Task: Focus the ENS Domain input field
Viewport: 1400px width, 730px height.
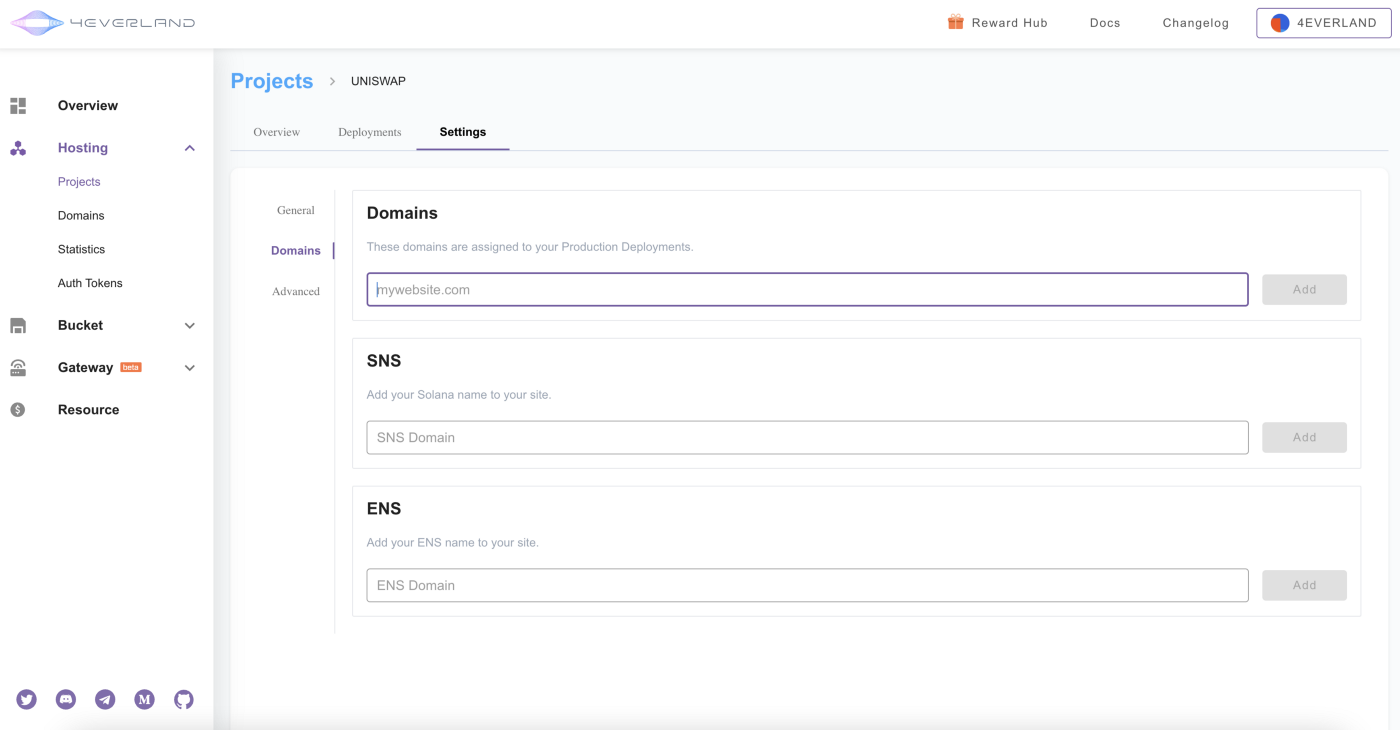Action: coord(807,585)
